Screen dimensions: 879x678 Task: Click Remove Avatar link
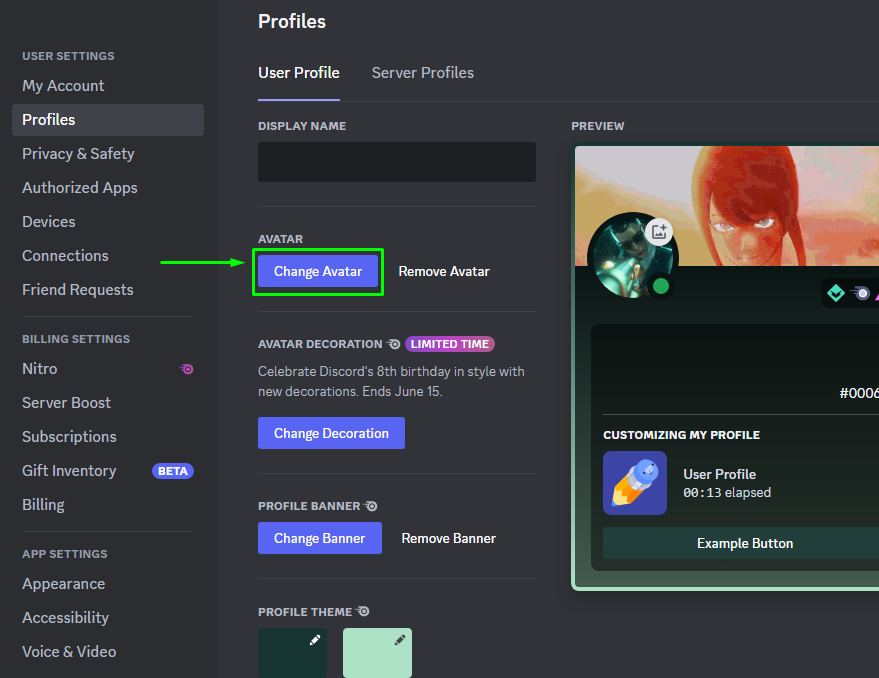444,271
